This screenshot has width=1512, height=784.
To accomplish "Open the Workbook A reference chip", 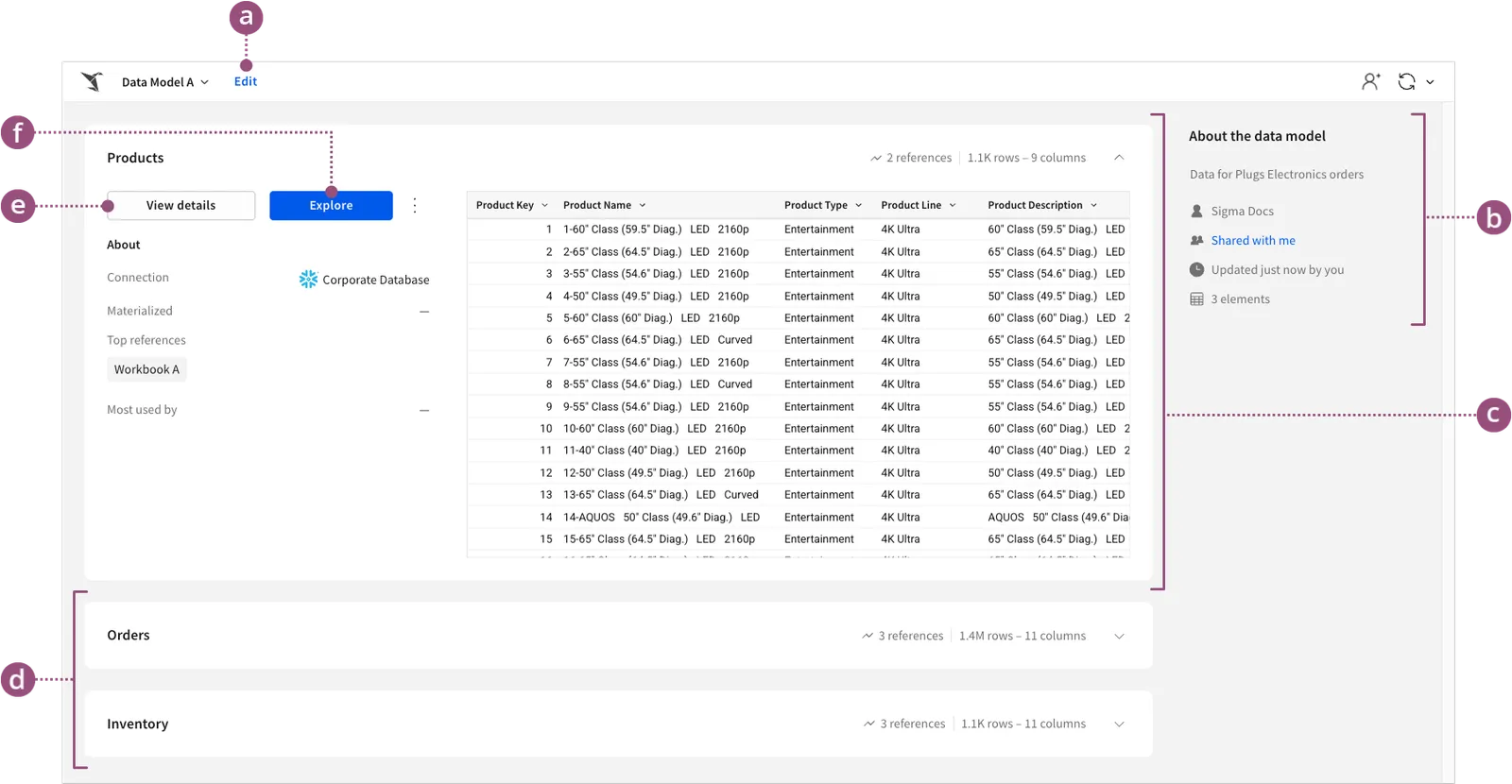I will click(146, 369).
